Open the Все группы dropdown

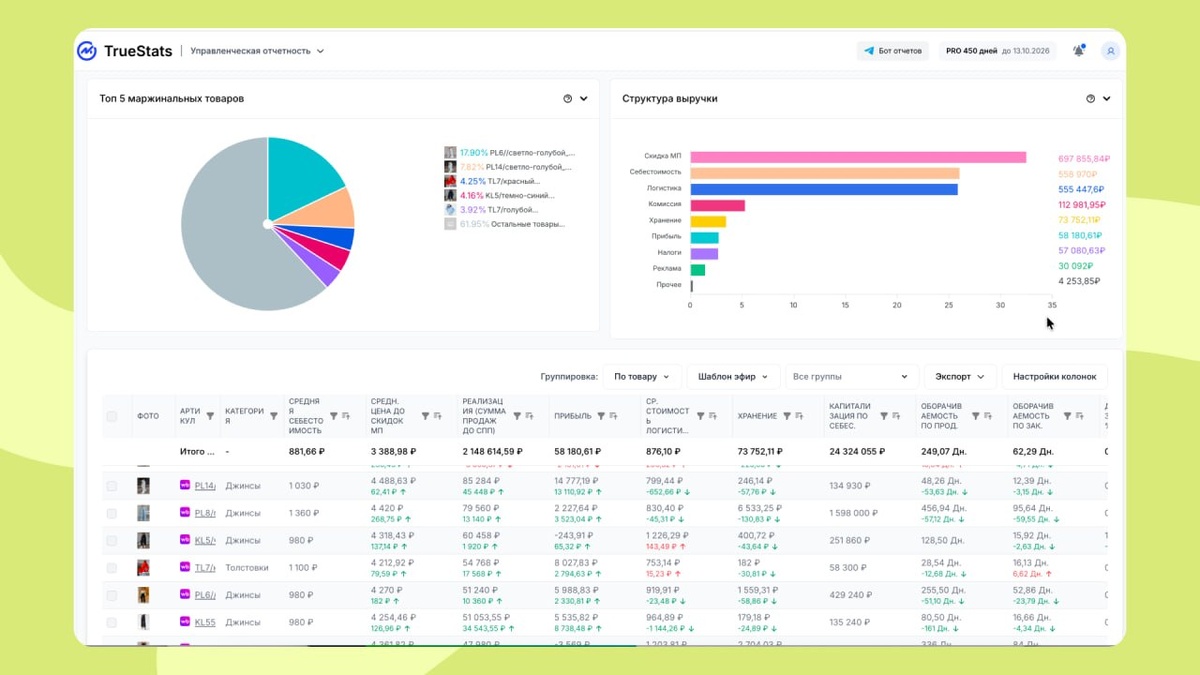pos(851,377)
